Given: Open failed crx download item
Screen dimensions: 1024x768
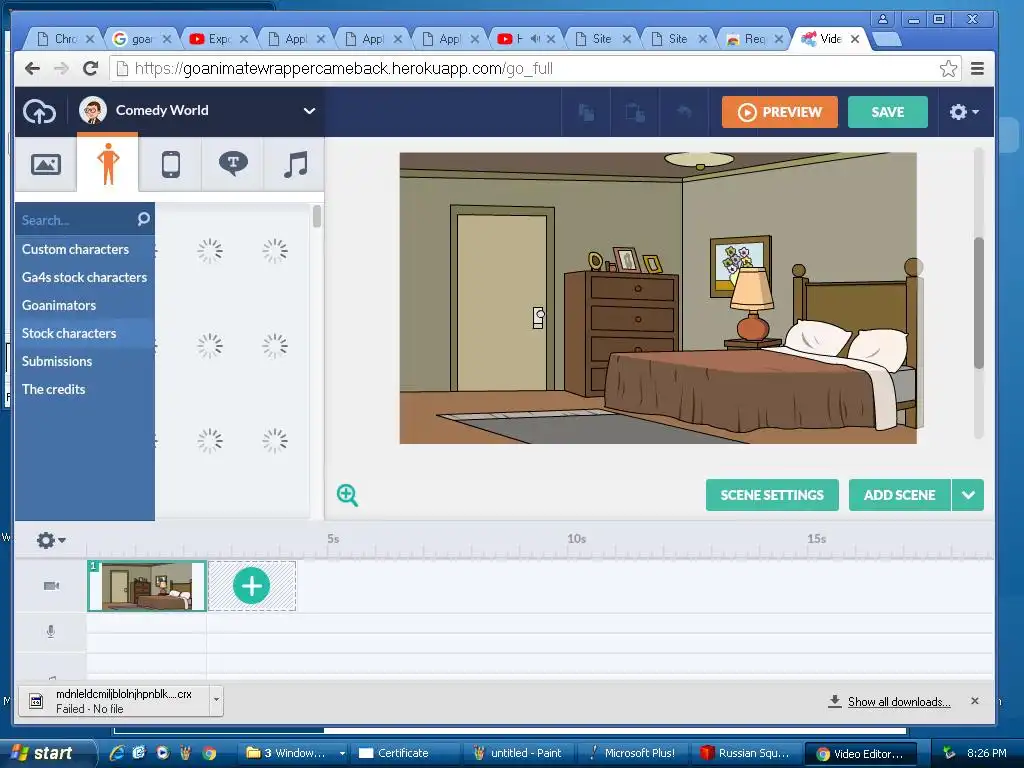Looking at the screenshot, I should click(114, 701).
